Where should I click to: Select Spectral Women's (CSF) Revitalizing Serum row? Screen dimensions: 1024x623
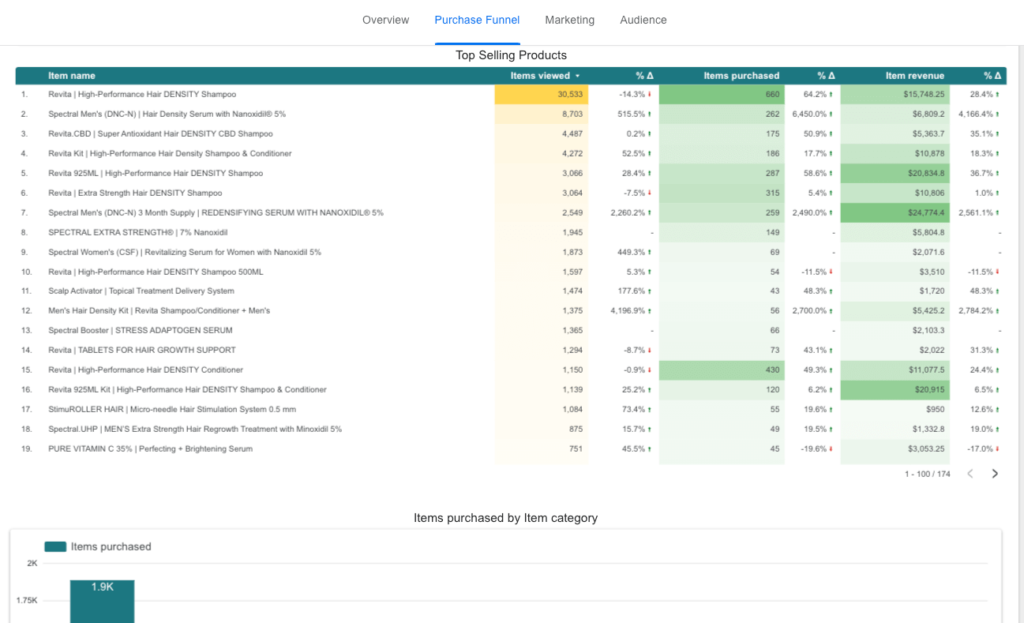point(511,252)
